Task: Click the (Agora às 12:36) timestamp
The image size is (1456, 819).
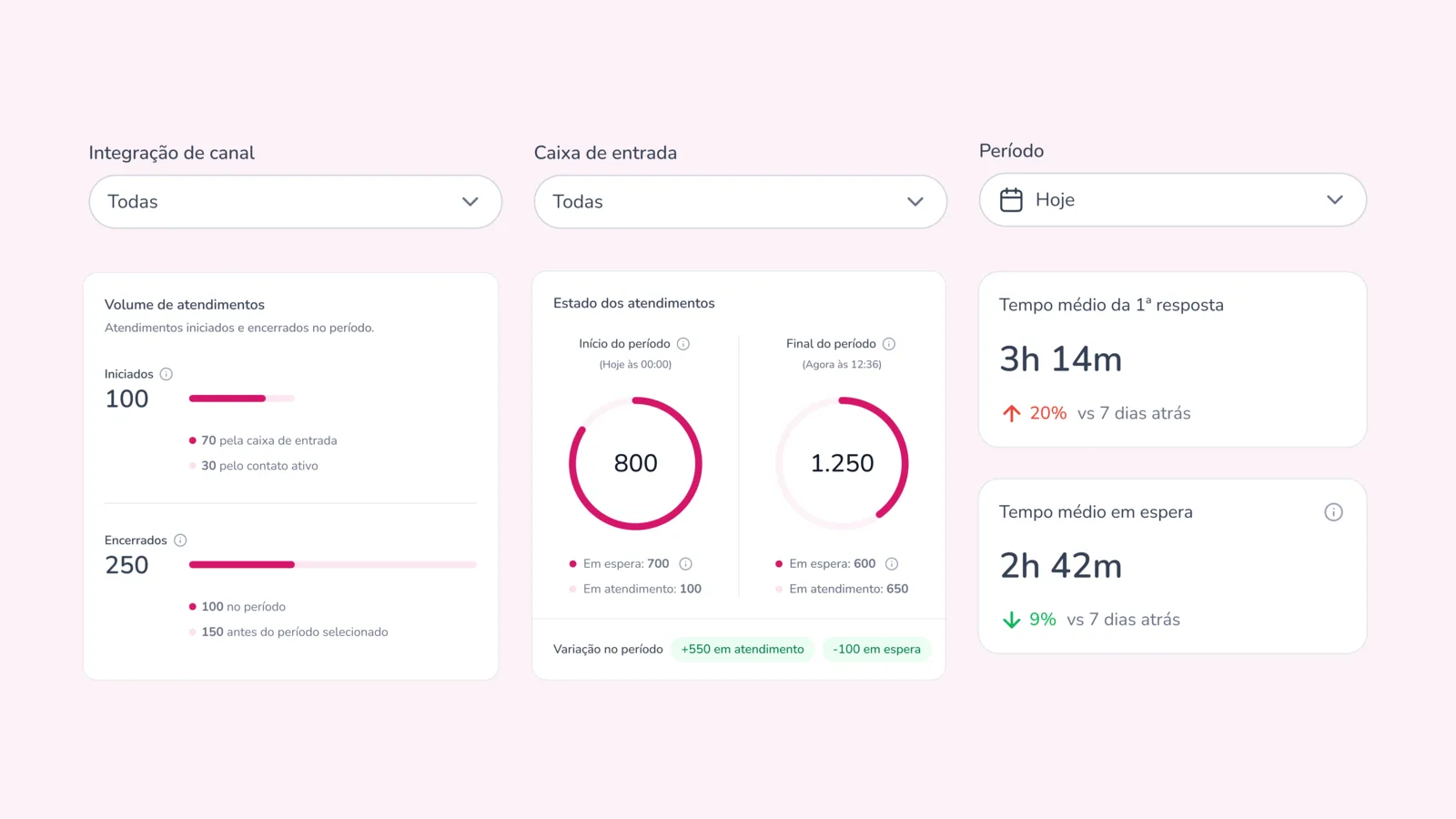Action: (842, 365)
